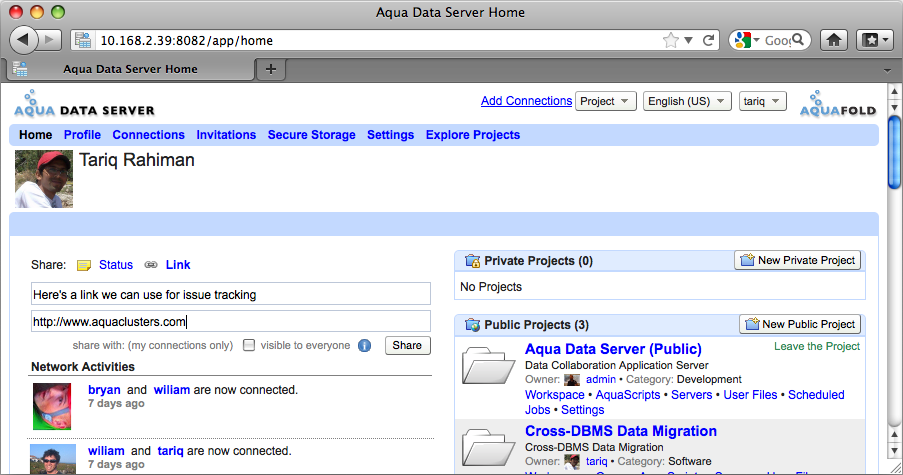
Task: Click the page reload icon
Action: (x=709, y=41)
